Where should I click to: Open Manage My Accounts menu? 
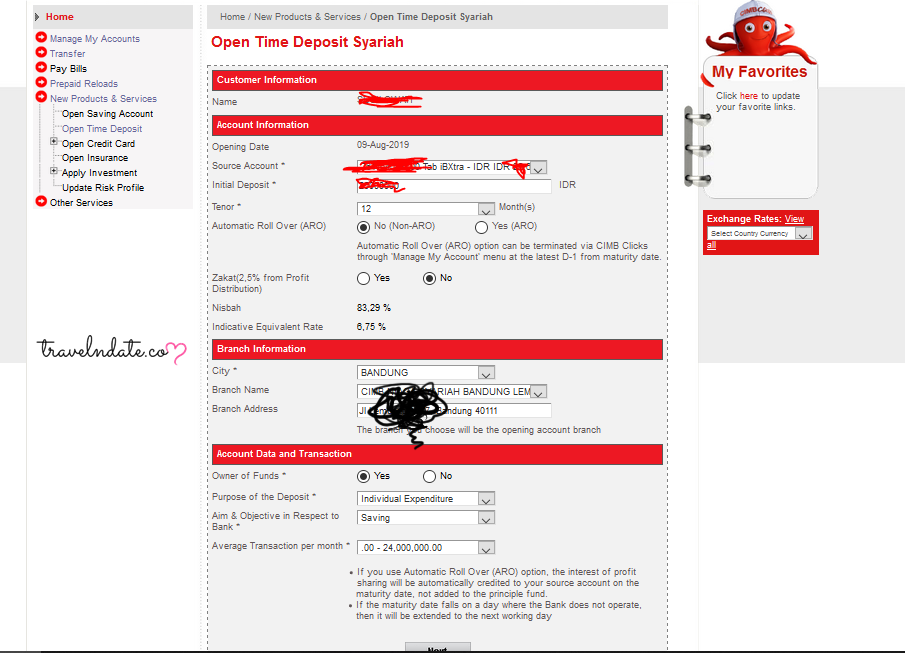pos(95,39)
